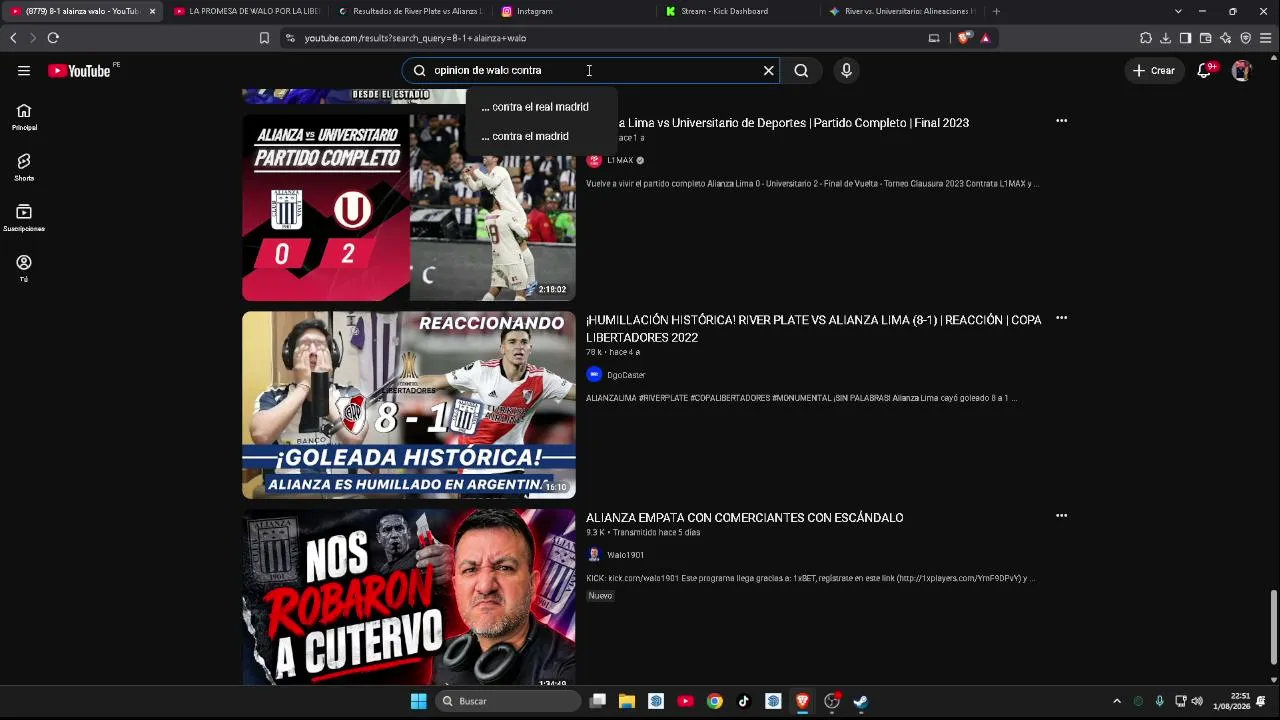Open the YouTube hamburger guide menu
1280x720 pixels.
[24, 71]
